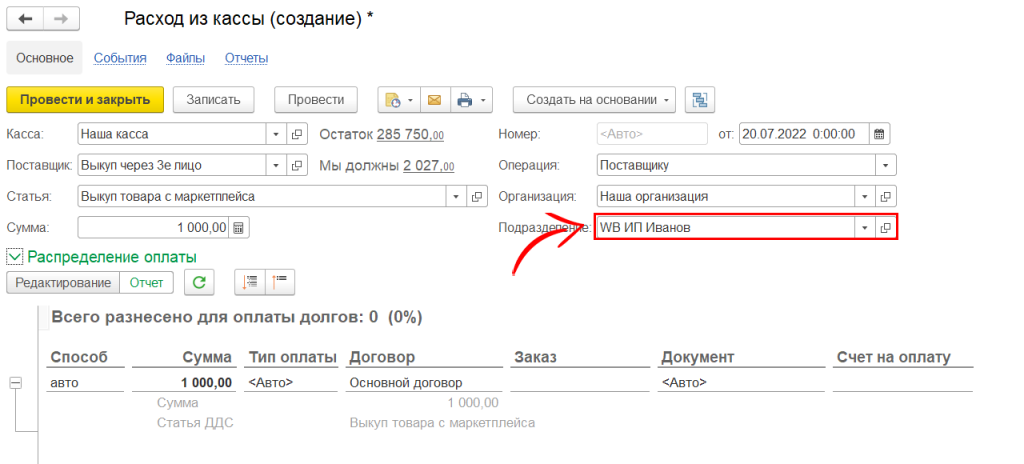Click the envelope email icon
The height and width of the screenshot is (464, 1024).
(x=434, y=100)
